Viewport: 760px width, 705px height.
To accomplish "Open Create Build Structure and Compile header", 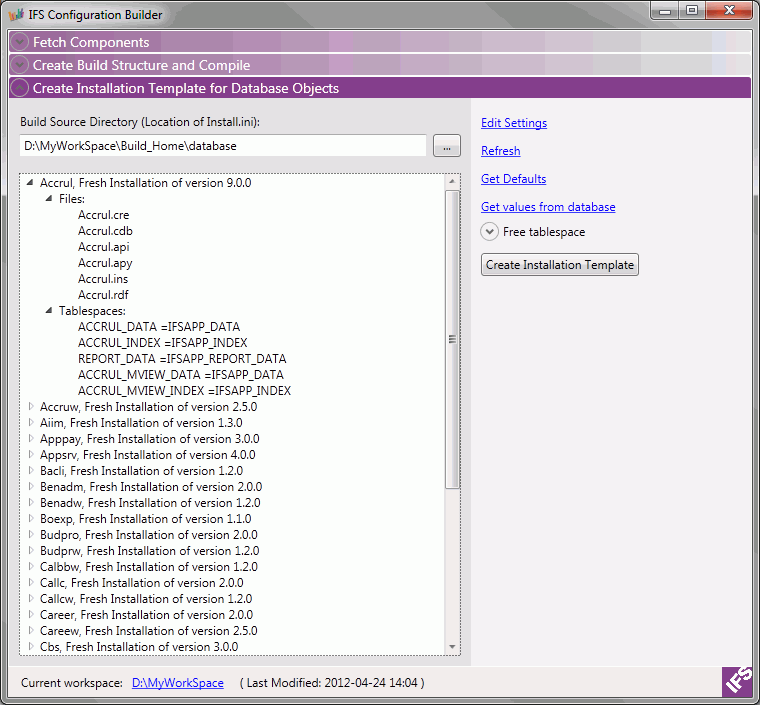I will coord(380,65).
